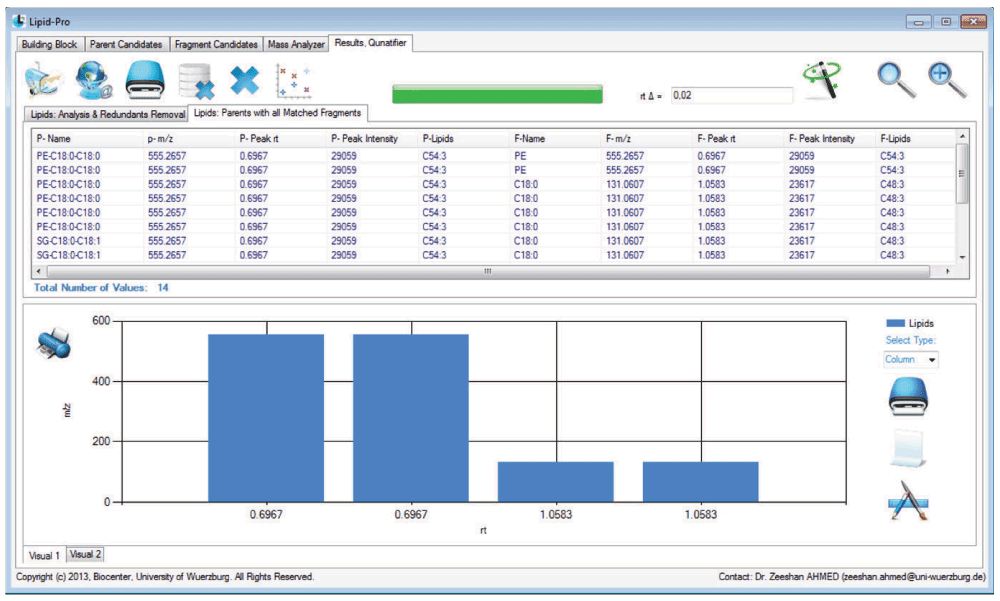Click the scanner icon in top toolbar
The image size is (1000, 601).
point(145,80)
